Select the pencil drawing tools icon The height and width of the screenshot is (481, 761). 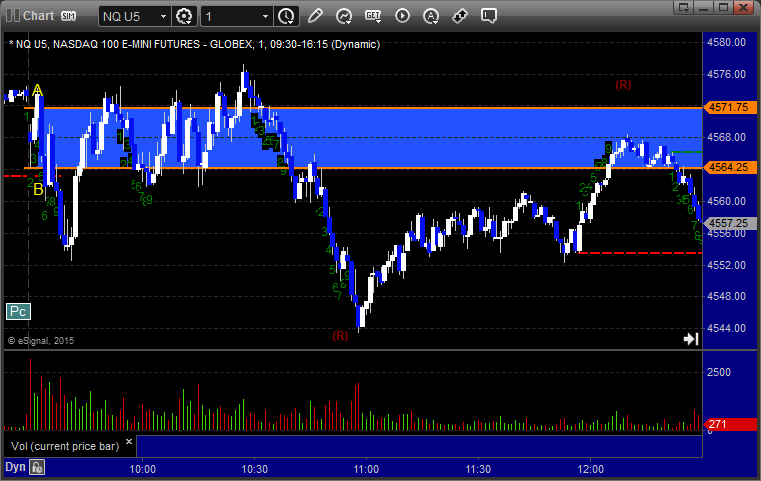pyautogui.click(x=315, y=16)
